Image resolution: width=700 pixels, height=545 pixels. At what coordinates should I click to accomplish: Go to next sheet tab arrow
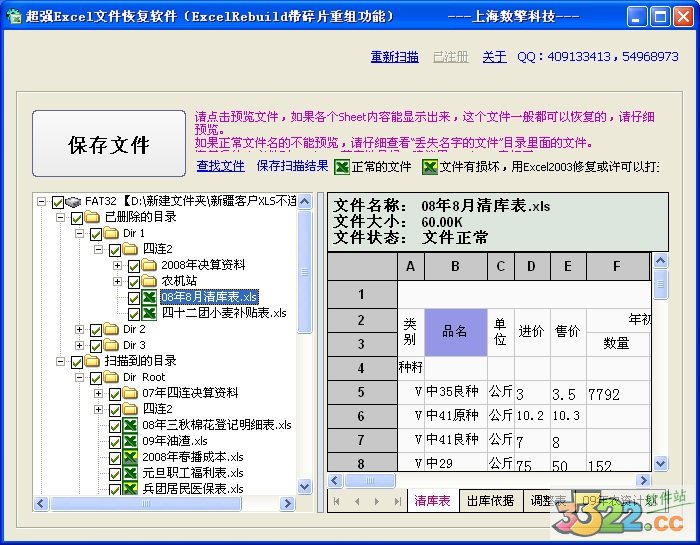pyautogui.click(x=377, y=501)
